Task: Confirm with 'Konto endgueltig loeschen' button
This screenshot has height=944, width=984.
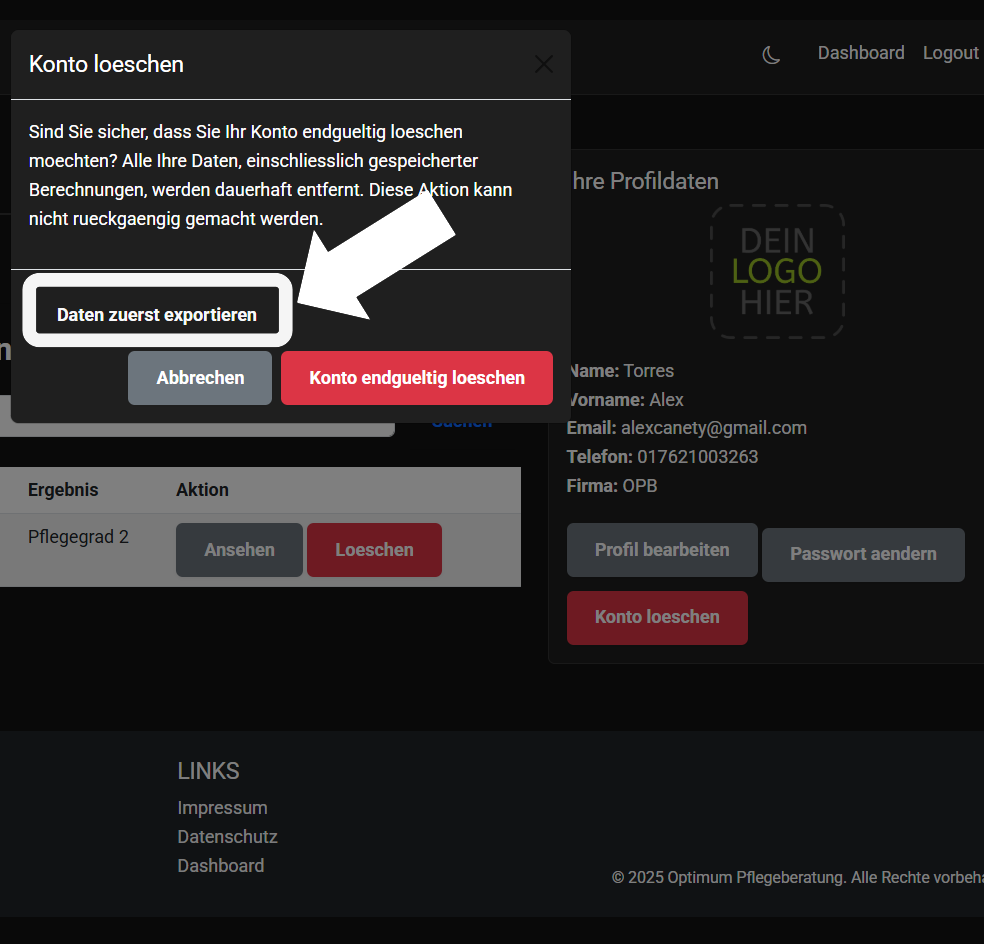Action: [416, 378]
